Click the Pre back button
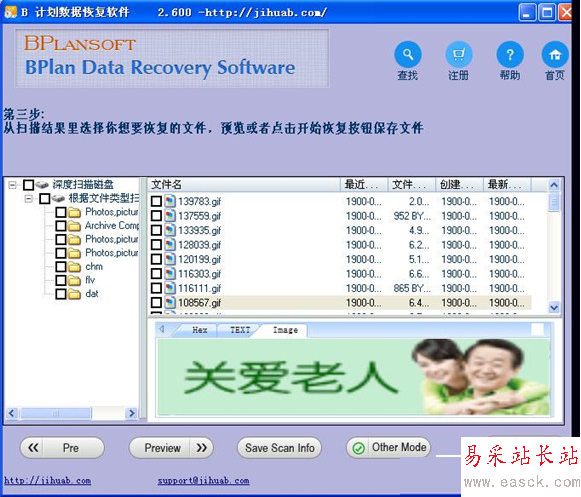The height and width of the screenshot is (497, 581). [x=62, y=448]
